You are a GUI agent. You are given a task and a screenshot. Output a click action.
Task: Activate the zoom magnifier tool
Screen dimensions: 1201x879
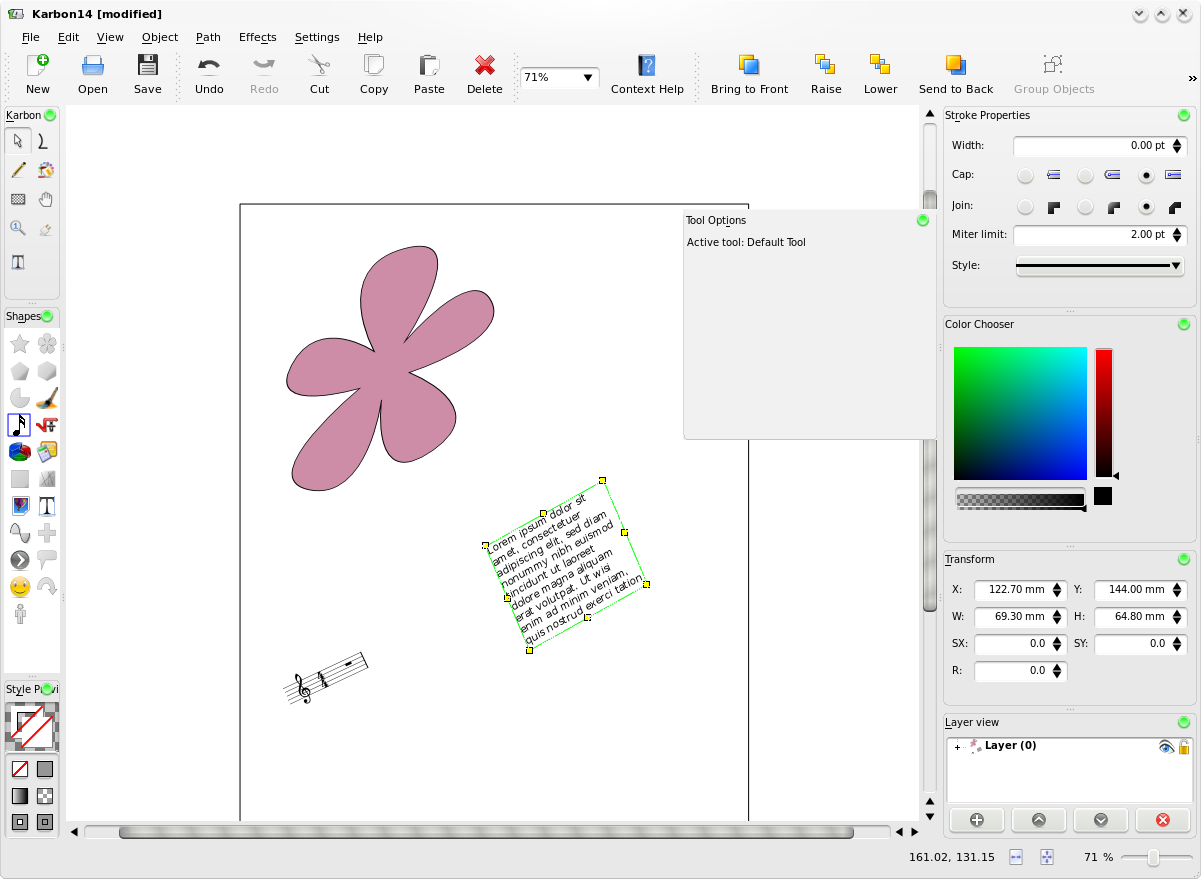(x=18, y=229)
